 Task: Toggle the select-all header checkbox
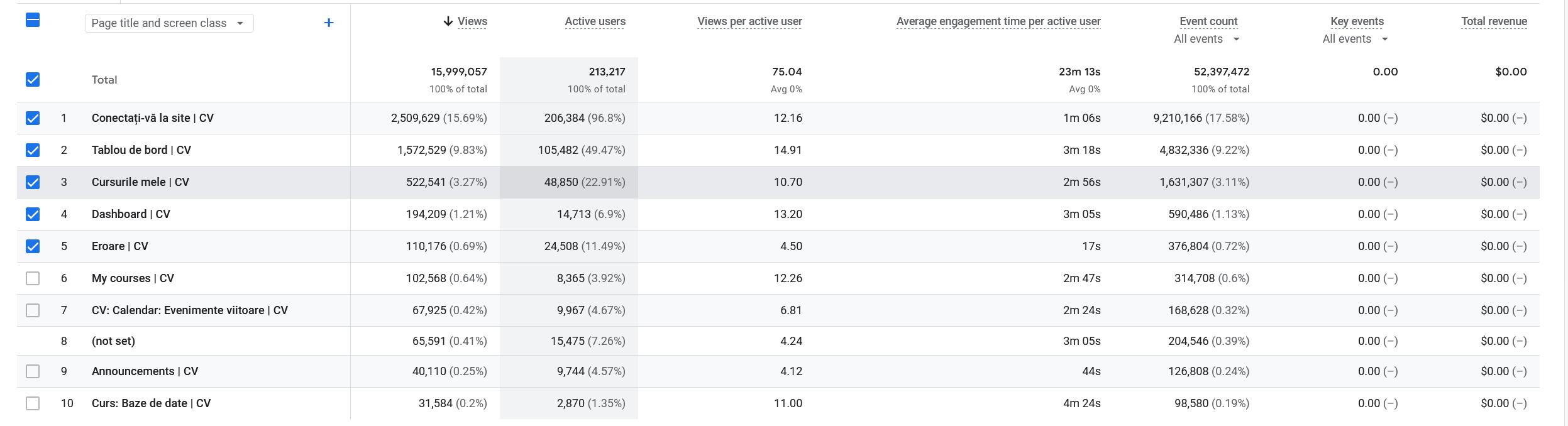click(x=33, y=20)
